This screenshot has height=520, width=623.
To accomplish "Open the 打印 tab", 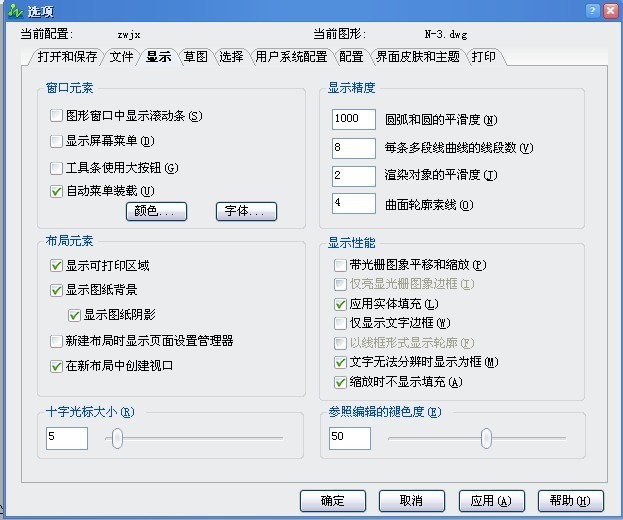I will coord(484,57).
